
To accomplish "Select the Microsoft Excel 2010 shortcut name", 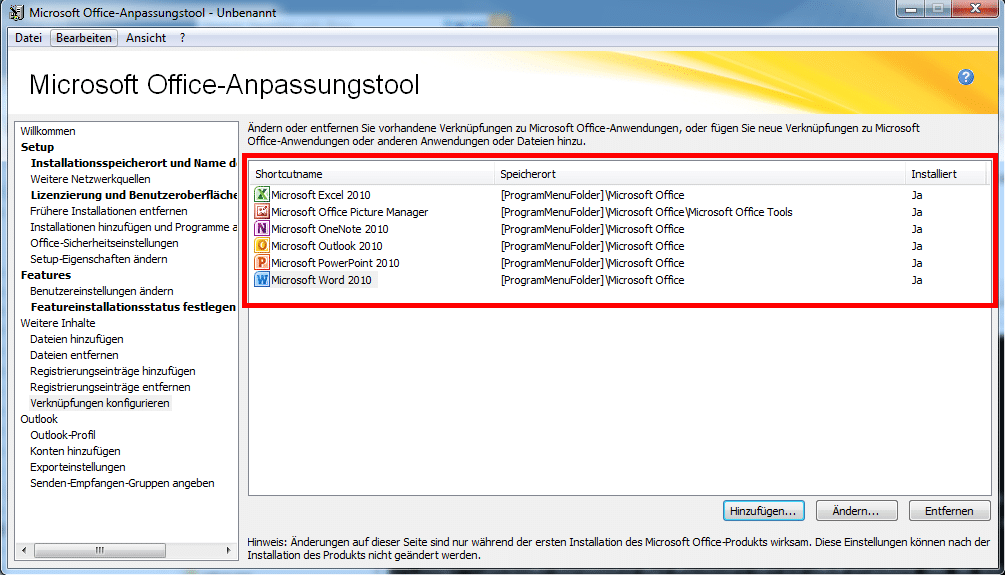I will point(320,195).
